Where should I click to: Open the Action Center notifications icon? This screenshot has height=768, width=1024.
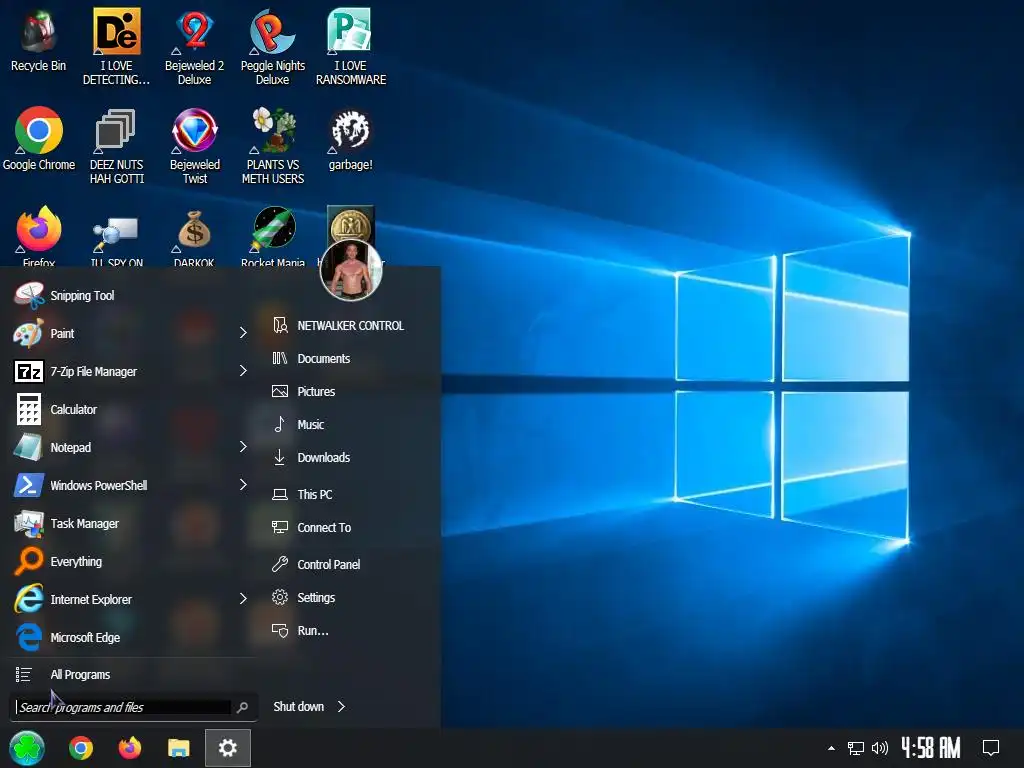[x=991, y=748]
